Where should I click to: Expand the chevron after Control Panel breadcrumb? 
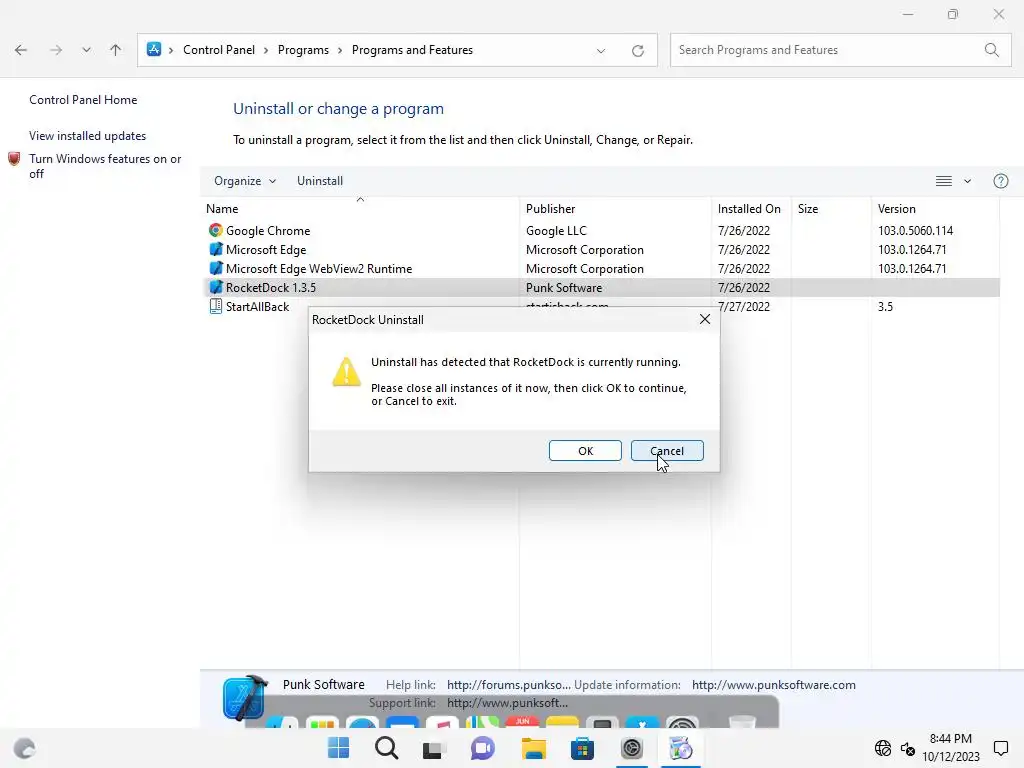pos(266,50)
